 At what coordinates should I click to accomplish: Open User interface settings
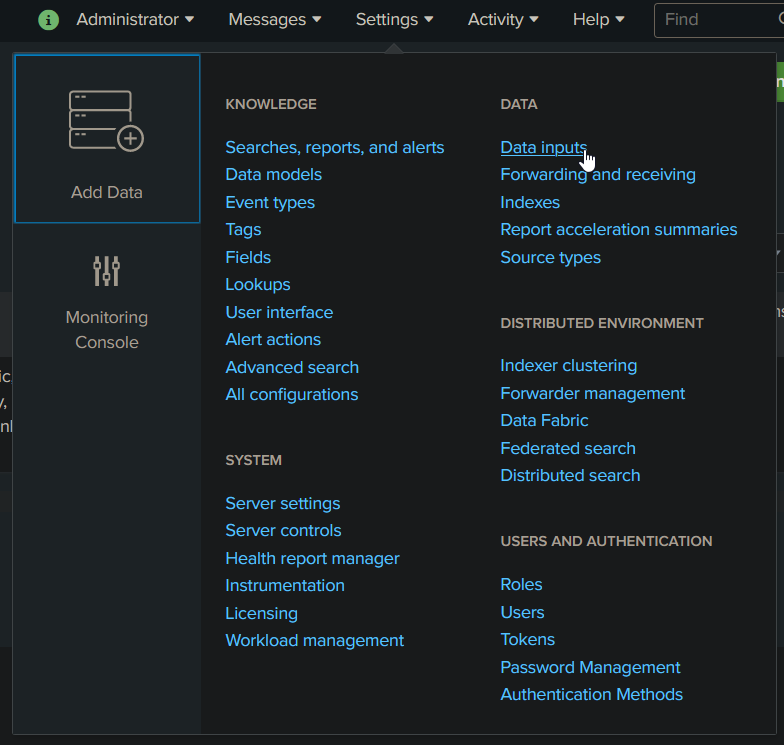(279, 312)
